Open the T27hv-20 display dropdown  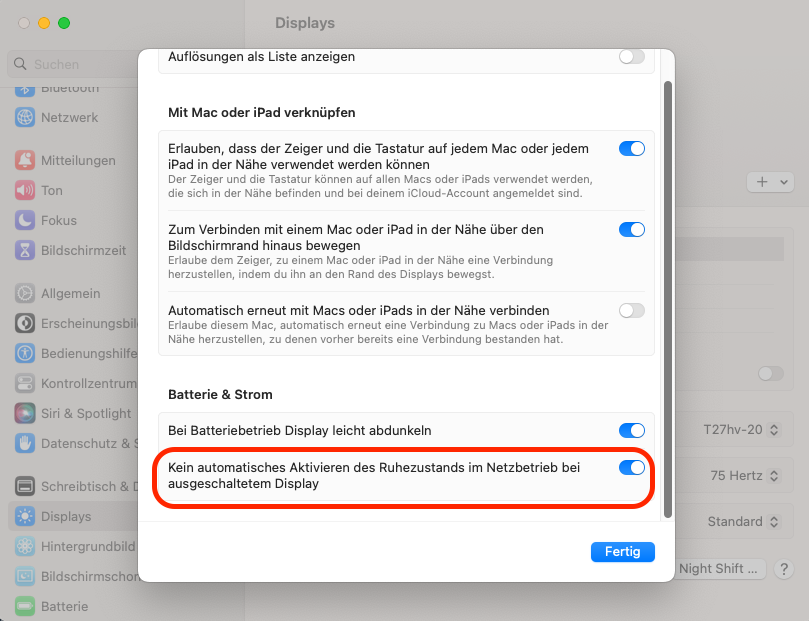tap(740, 429)
